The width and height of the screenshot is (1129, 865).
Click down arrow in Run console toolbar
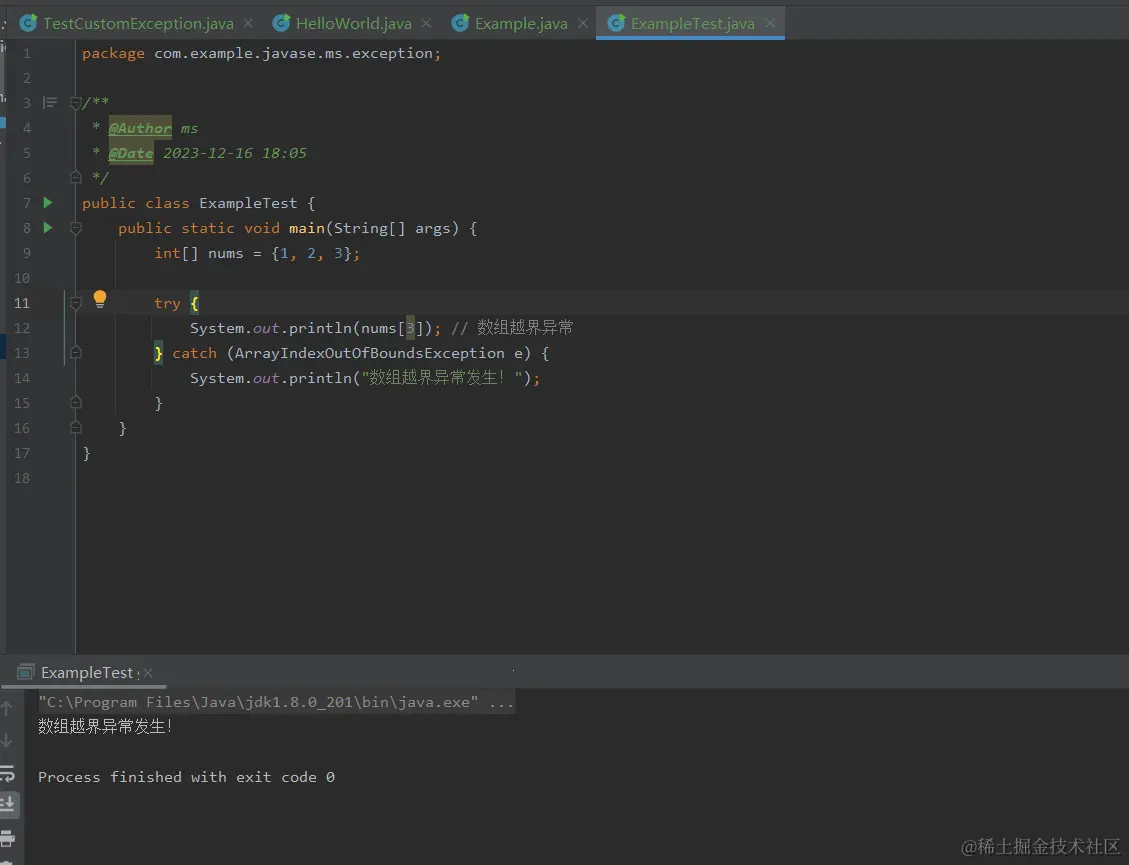6,740
